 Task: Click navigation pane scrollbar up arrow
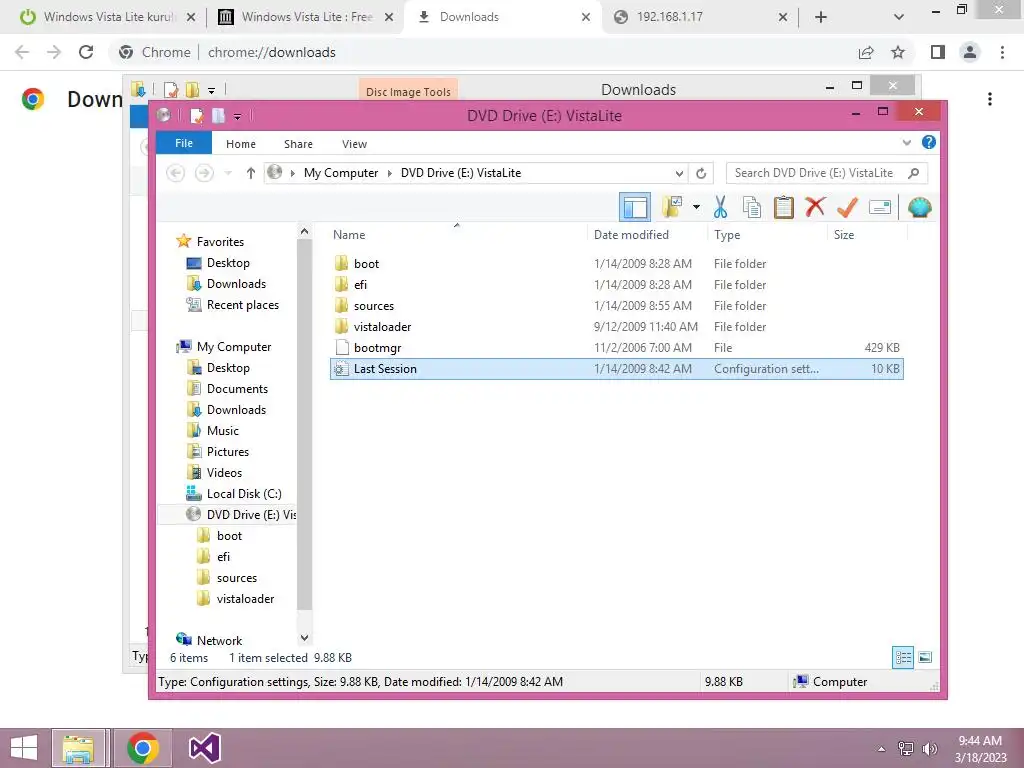click(304, 231)
